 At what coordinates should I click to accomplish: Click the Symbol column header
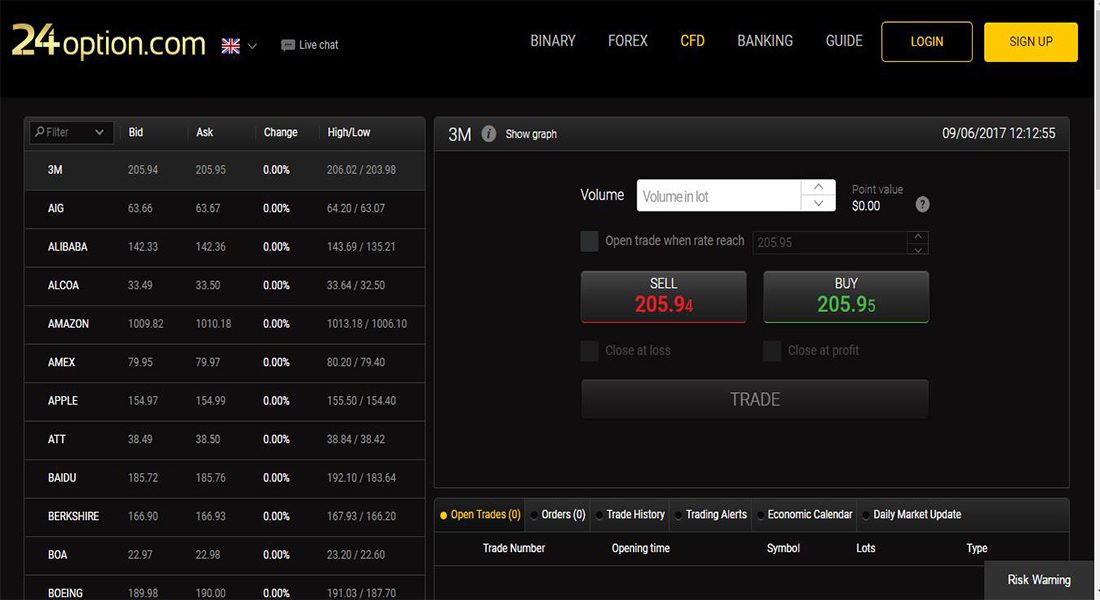(x=784, y=548)
